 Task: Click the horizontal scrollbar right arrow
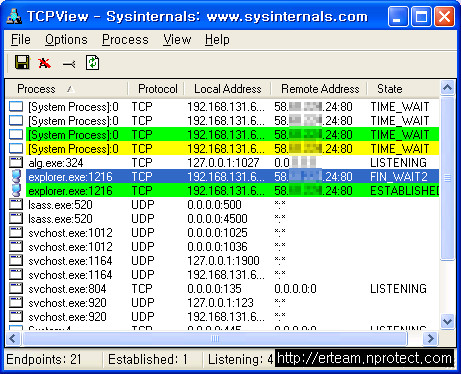click(430, 339)
